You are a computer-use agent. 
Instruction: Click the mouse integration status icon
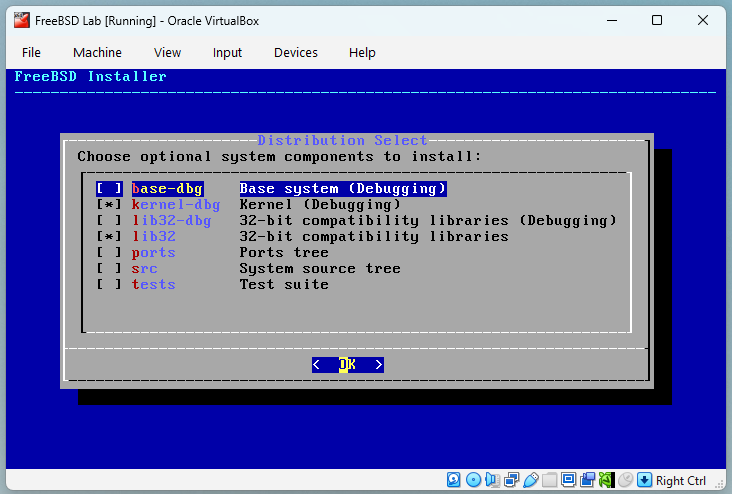626,480
